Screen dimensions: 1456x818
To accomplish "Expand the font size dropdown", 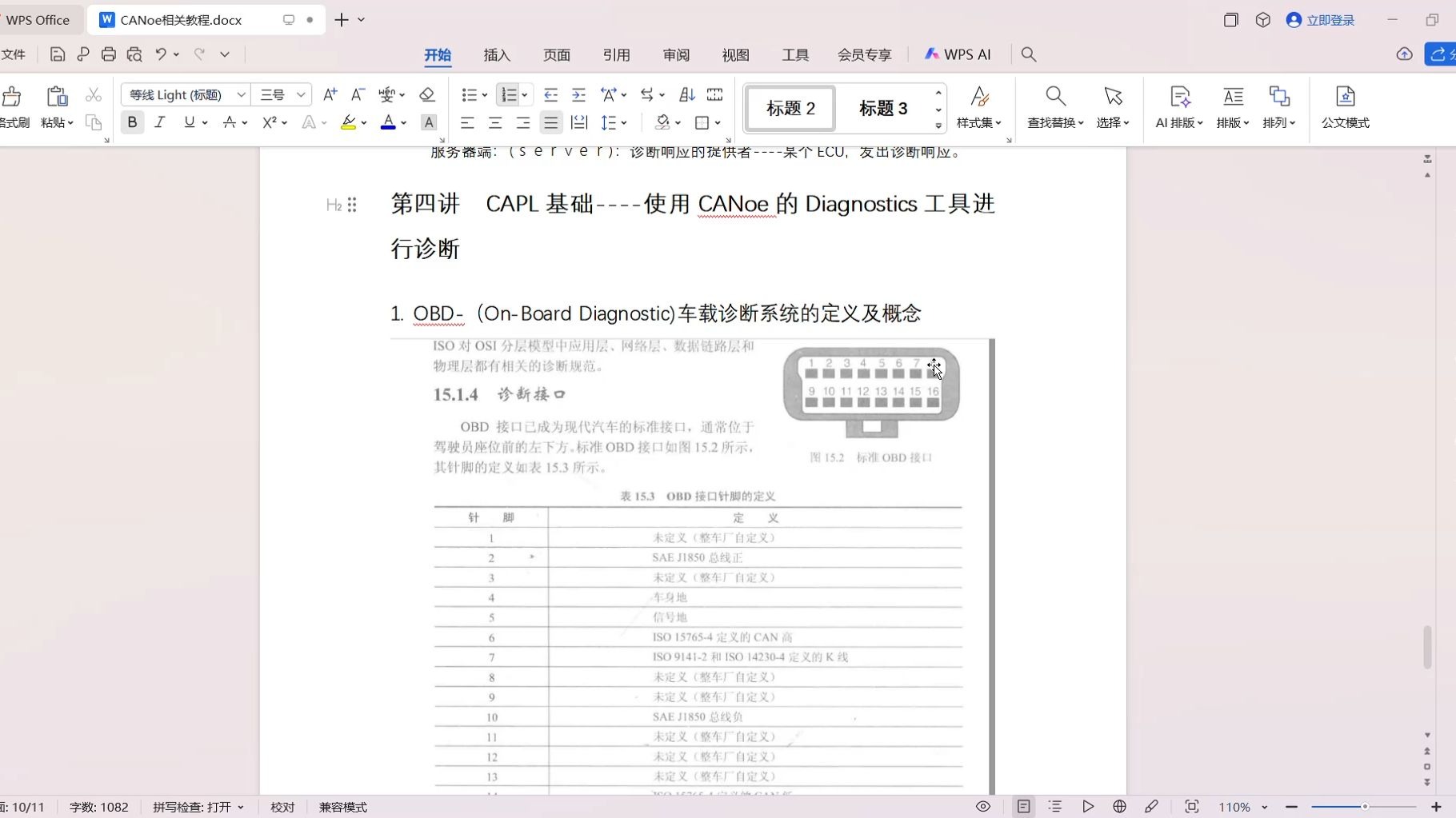I will pos(300,94).
